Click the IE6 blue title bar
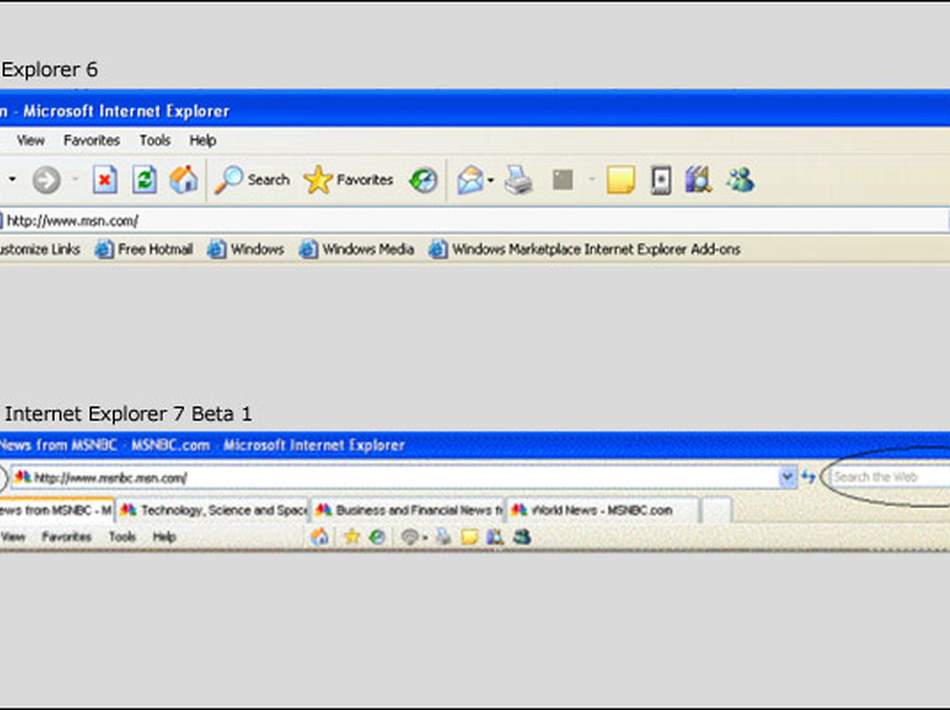 [x=474, y=110]
